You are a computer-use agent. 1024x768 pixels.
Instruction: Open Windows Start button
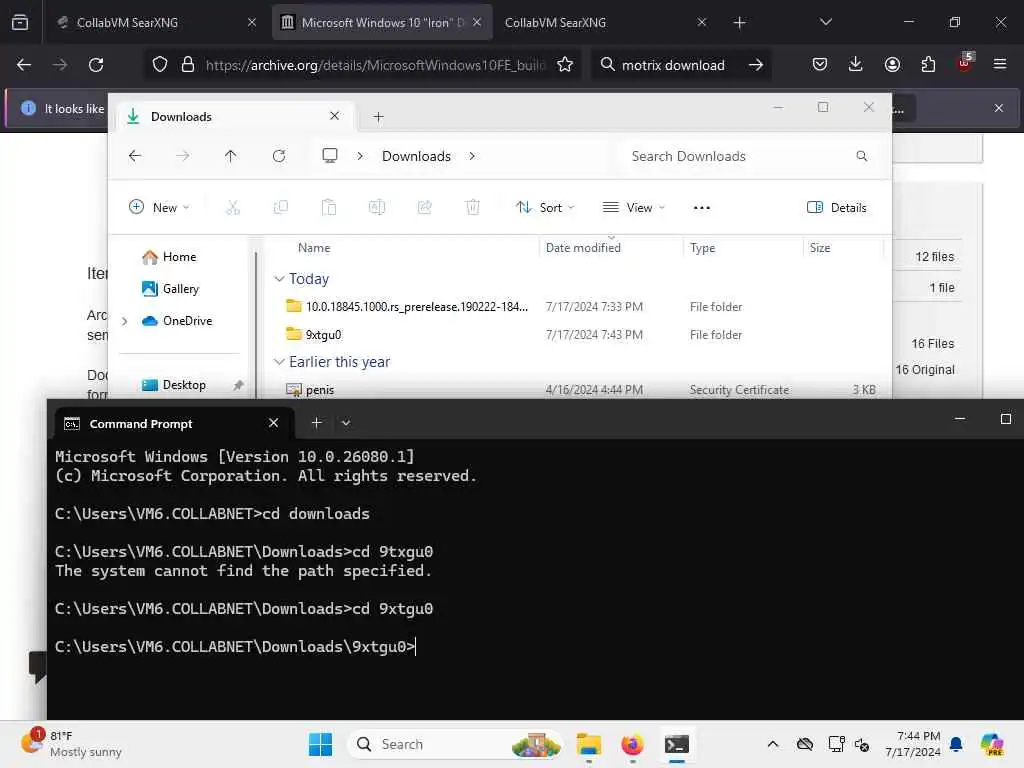pyautogui.click(x=320, y=744)
